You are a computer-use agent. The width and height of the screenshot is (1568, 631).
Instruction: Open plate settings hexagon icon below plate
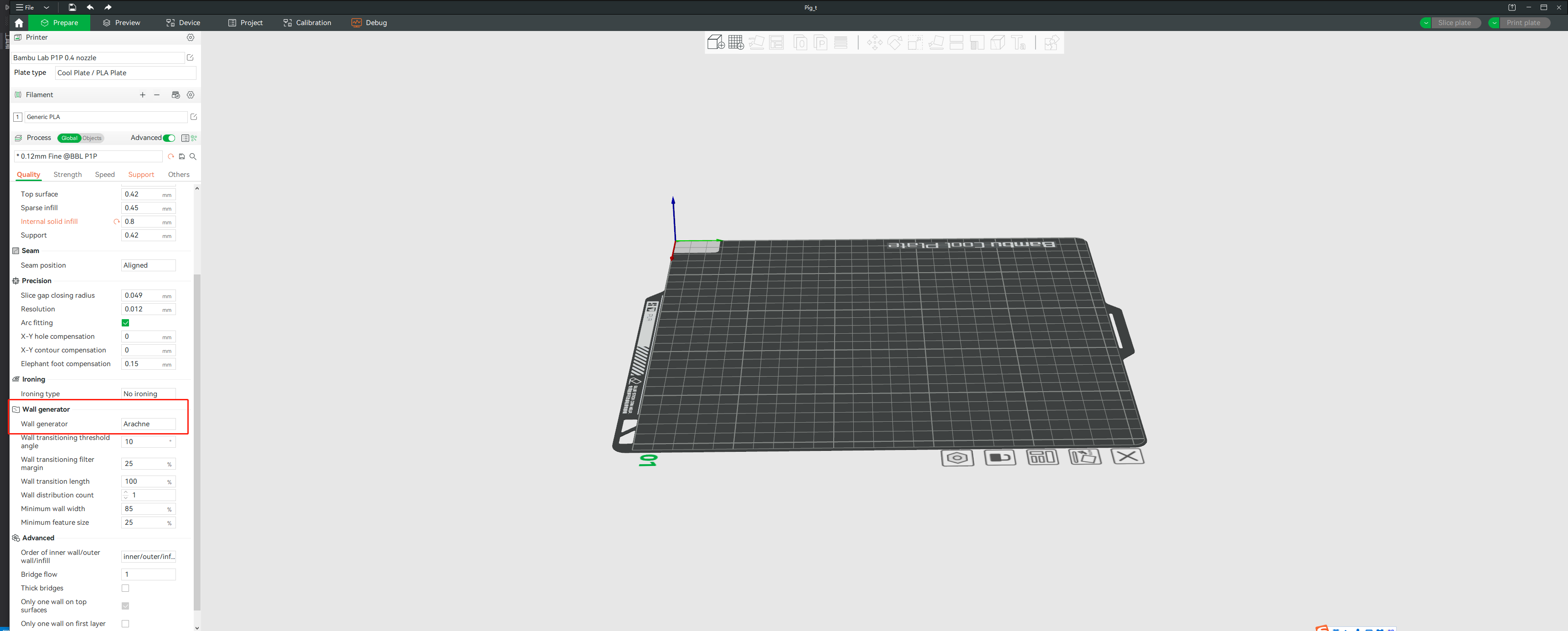pos(957,458)
